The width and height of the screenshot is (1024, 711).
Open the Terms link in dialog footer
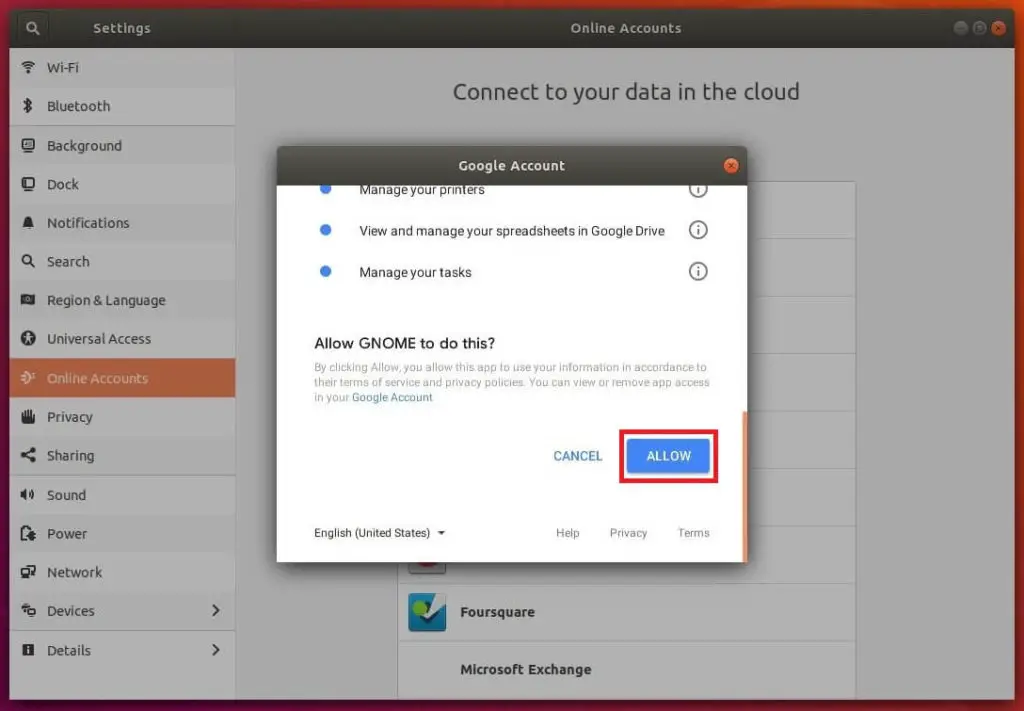[693, 533]
